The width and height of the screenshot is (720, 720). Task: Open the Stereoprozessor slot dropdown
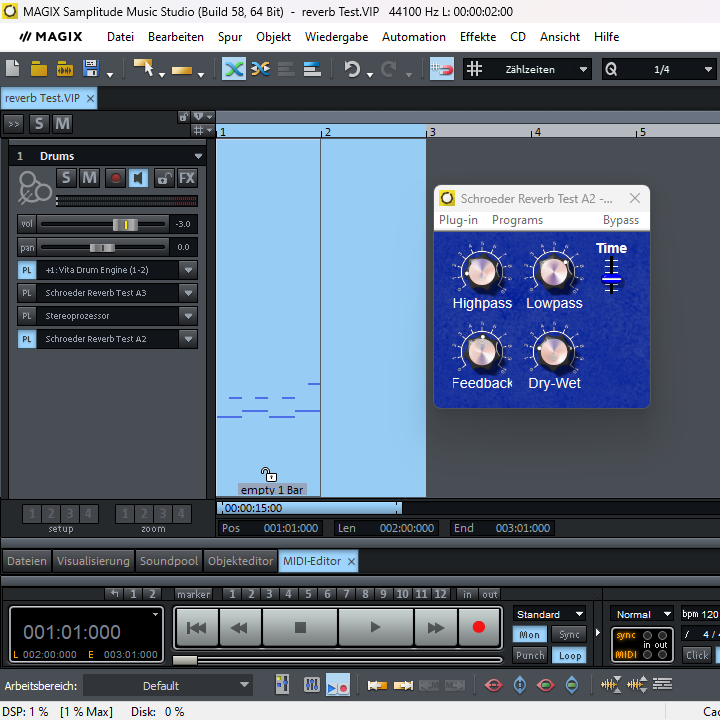(x=188, y=316)
